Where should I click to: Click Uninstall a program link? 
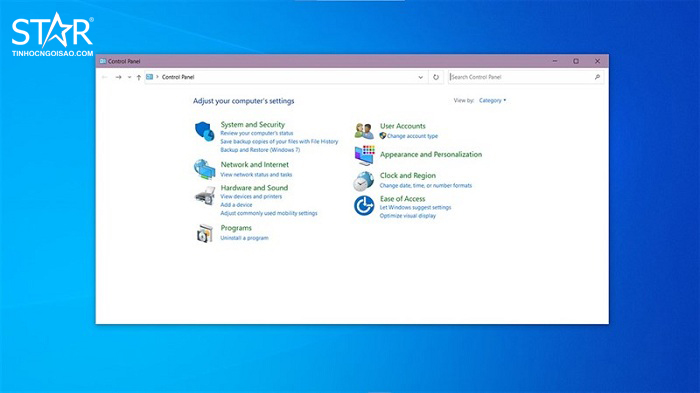pos(245,238)
